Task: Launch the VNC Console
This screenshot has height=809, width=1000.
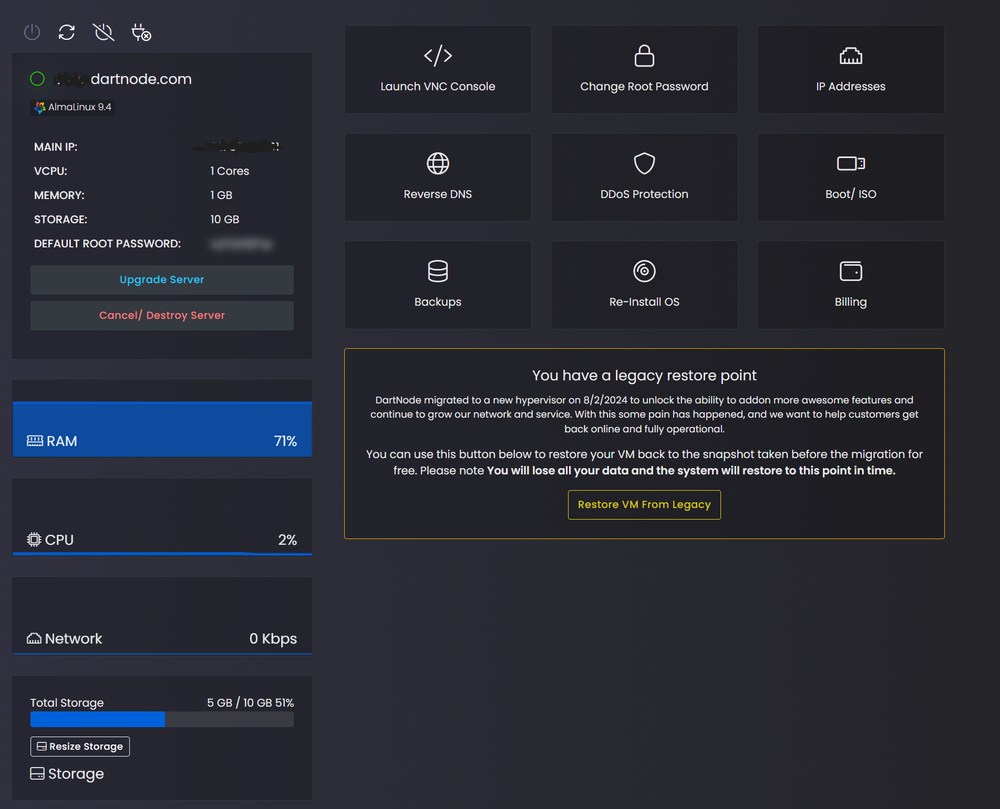Action: (x=438, y=69)
